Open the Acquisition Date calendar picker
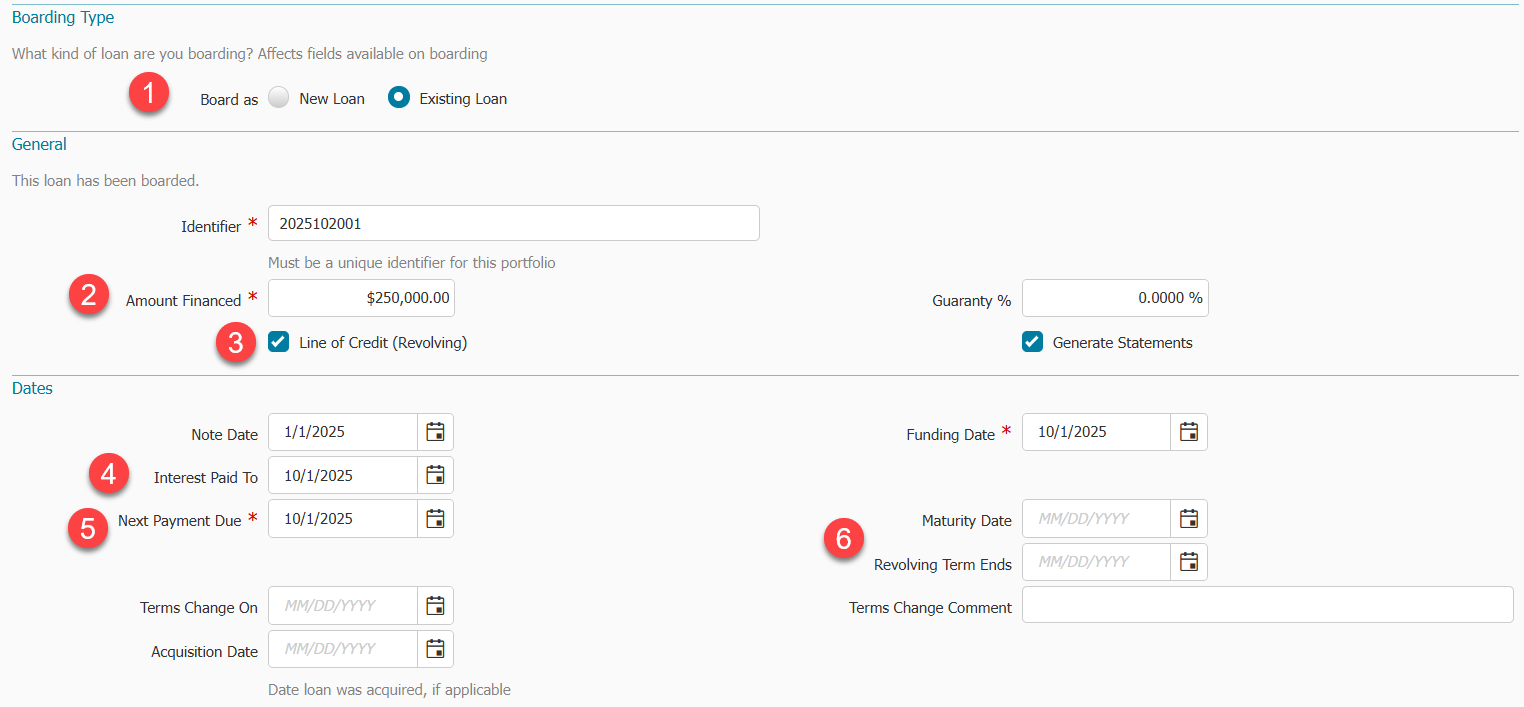 435,649
